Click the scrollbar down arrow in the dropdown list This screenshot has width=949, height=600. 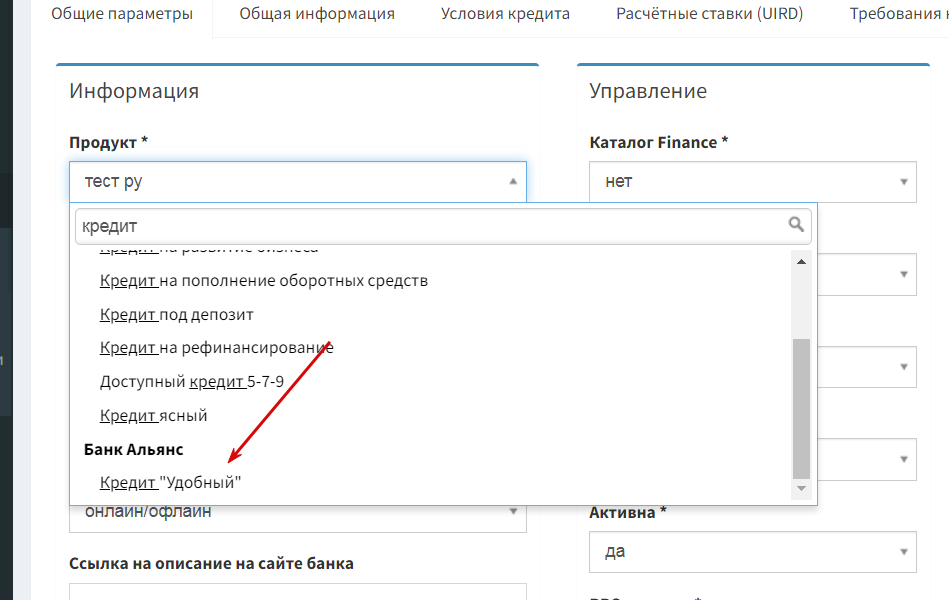[x=801, y=488]
